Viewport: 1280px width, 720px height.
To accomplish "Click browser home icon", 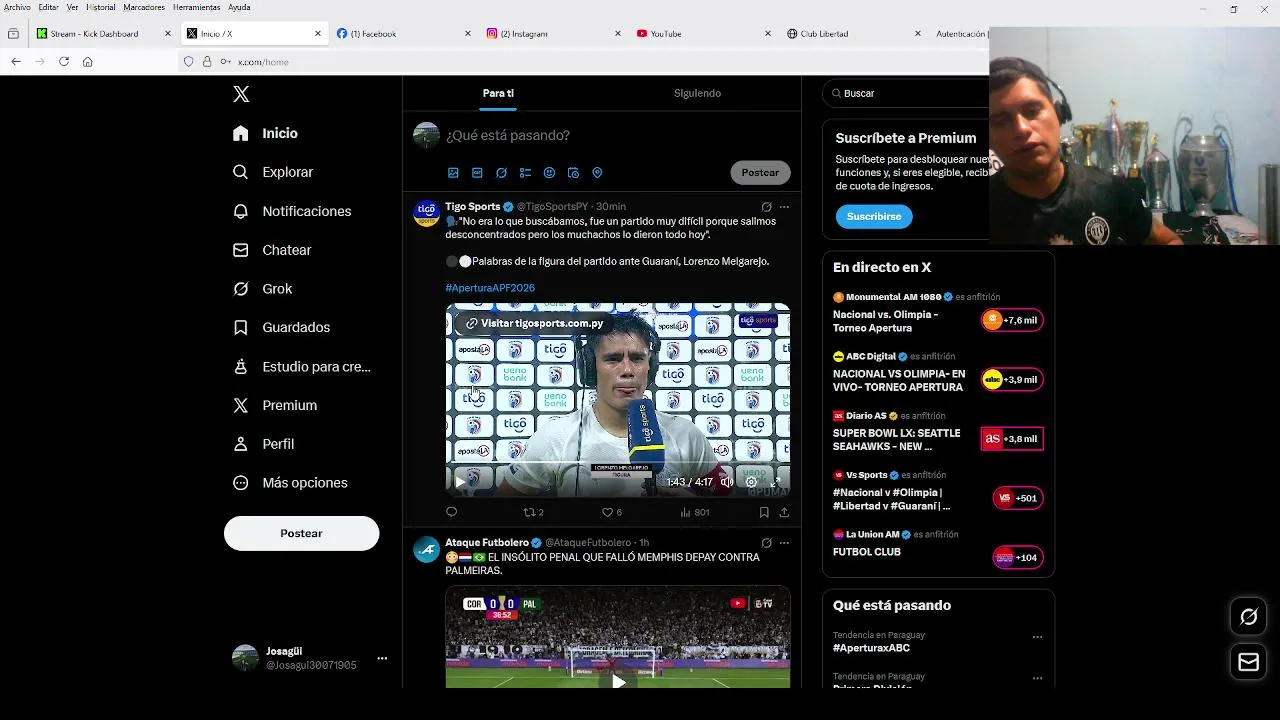I will tap(88, 62).
